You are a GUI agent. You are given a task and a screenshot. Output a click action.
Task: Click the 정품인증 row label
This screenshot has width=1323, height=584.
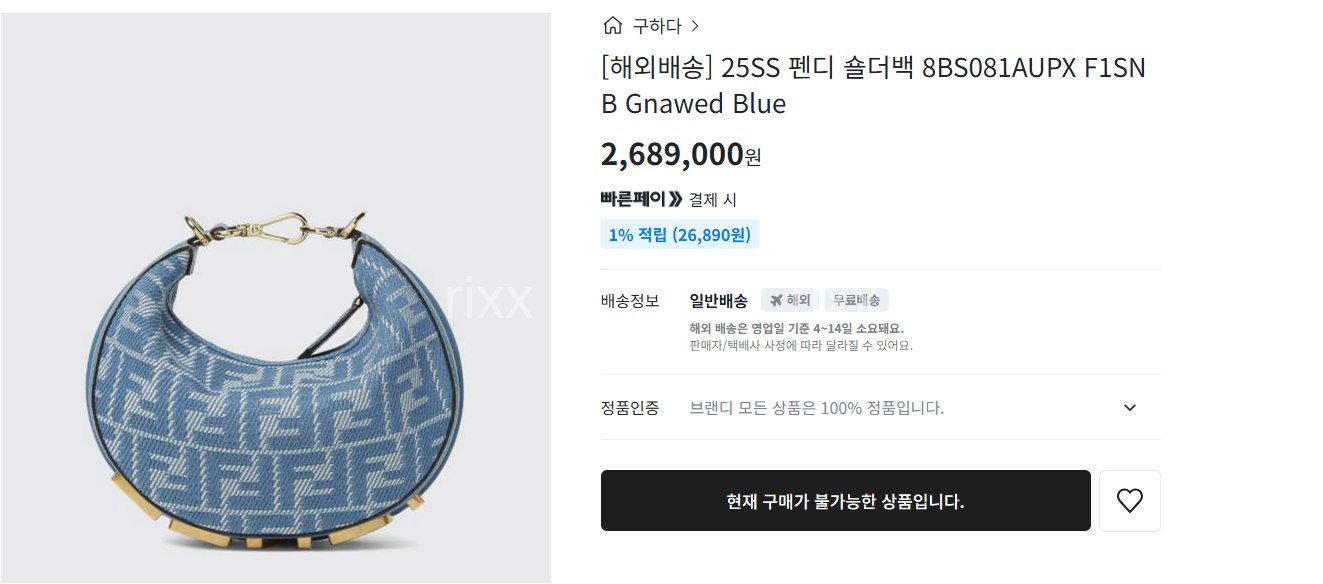tap(630, 407)
